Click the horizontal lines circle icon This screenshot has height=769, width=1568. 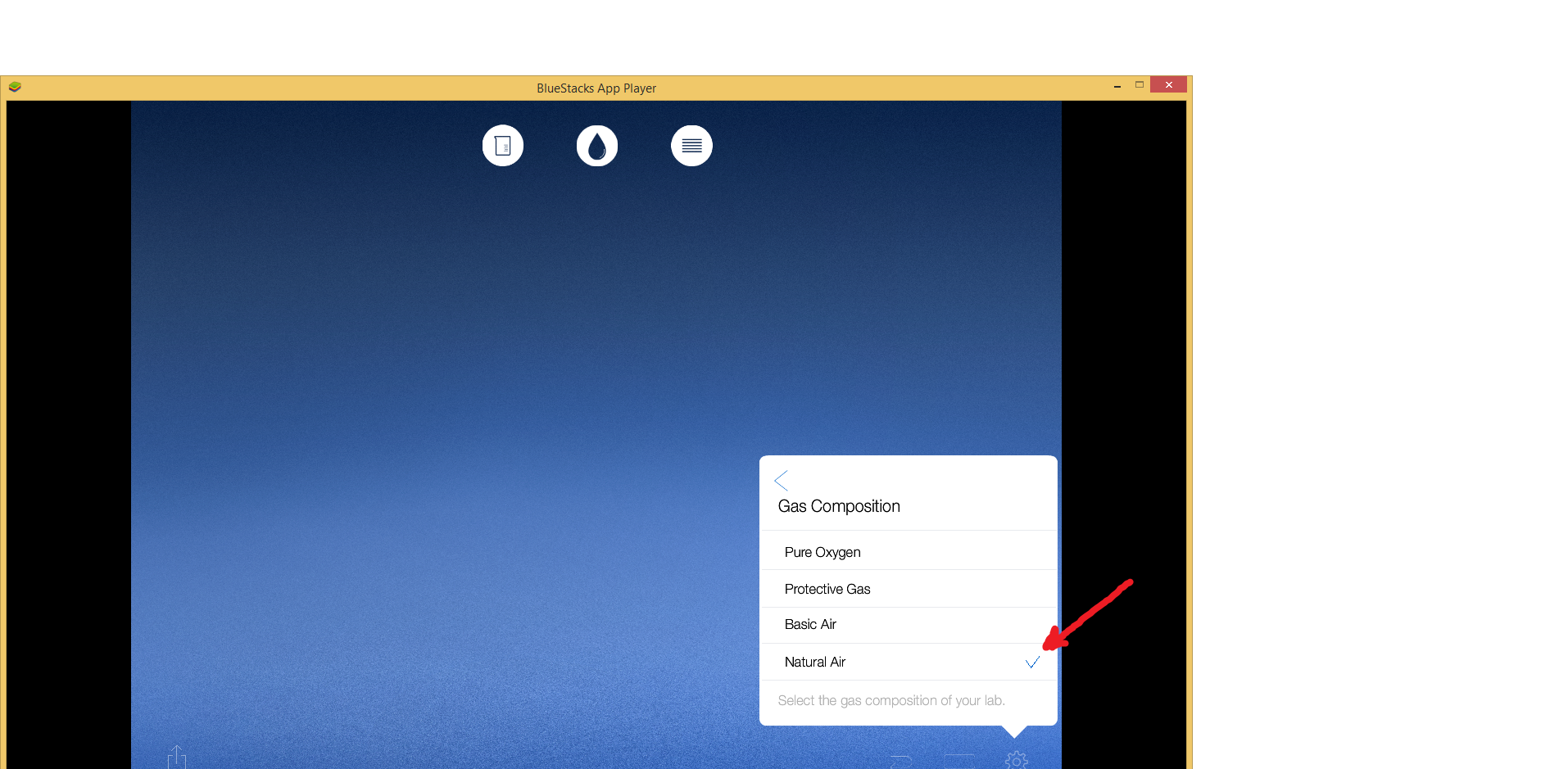point(691,146)
